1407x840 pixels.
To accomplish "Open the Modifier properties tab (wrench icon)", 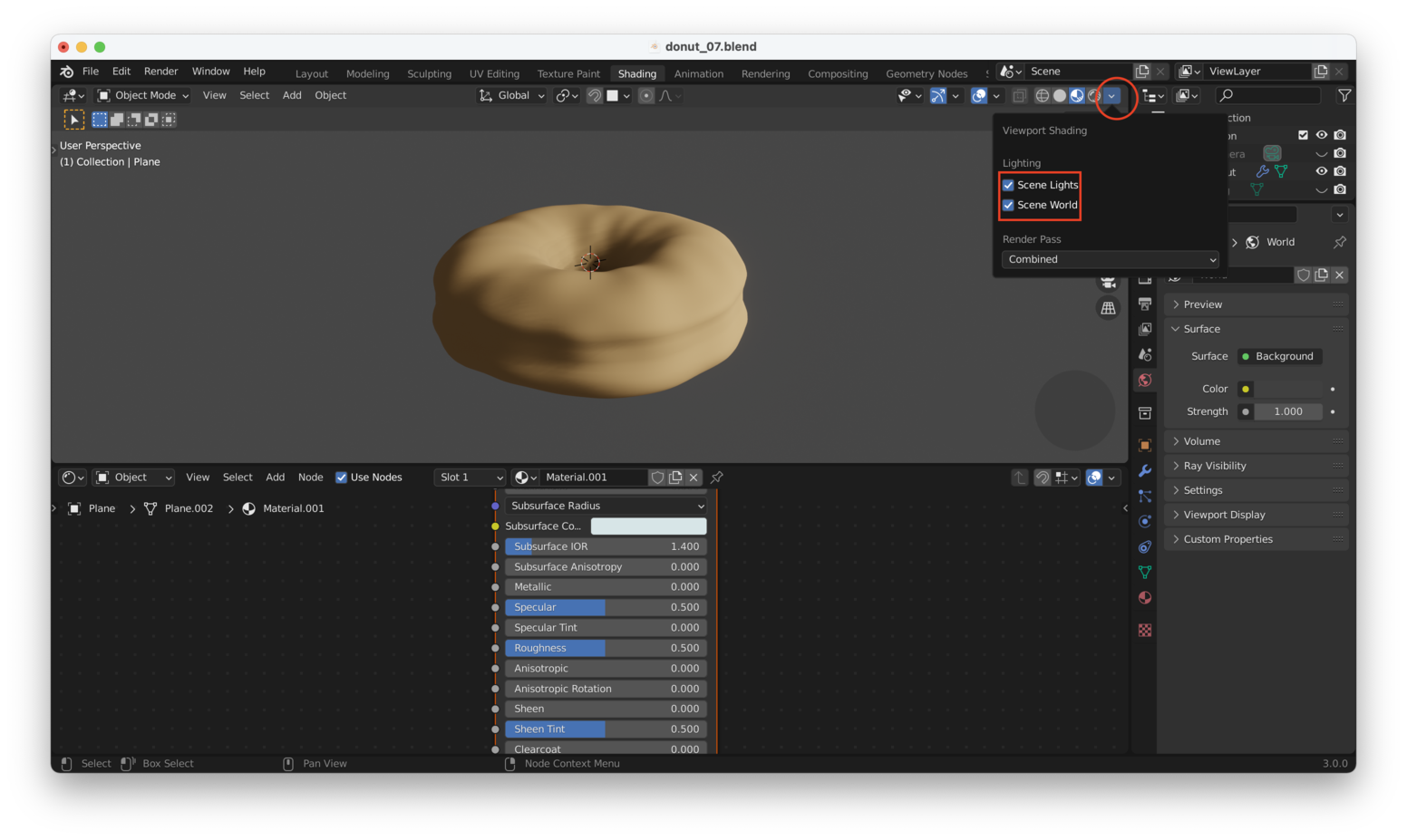I will (x=1144, y=470).
